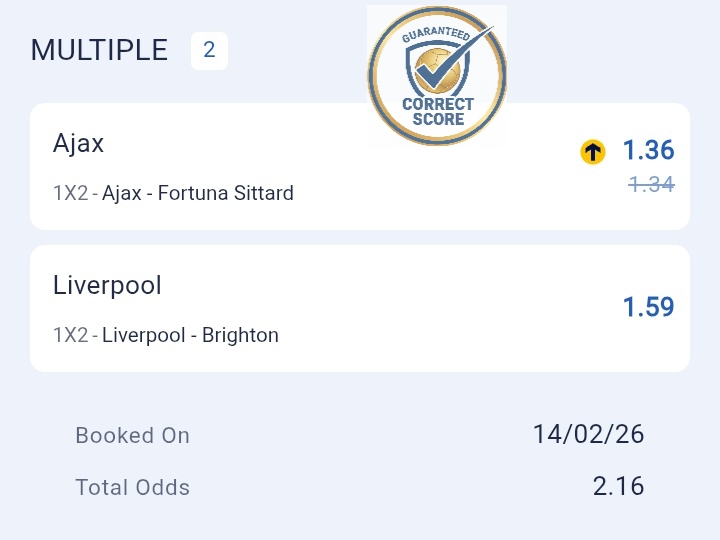Click the CORRECT SCORE text in the logo
720x540 pixels.
[438, 112]
